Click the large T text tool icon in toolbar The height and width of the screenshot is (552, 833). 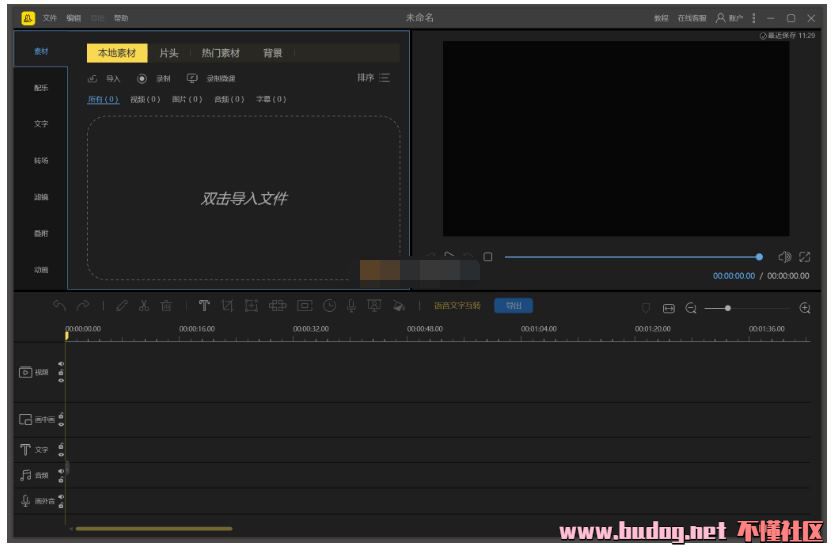[204, 306]
